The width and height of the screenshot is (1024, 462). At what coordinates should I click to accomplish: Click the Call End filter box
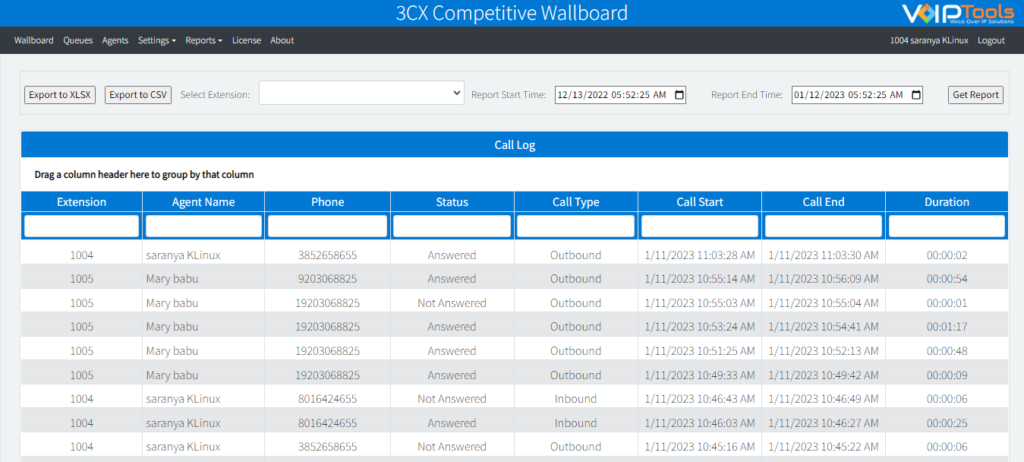(x=823, y=226)
